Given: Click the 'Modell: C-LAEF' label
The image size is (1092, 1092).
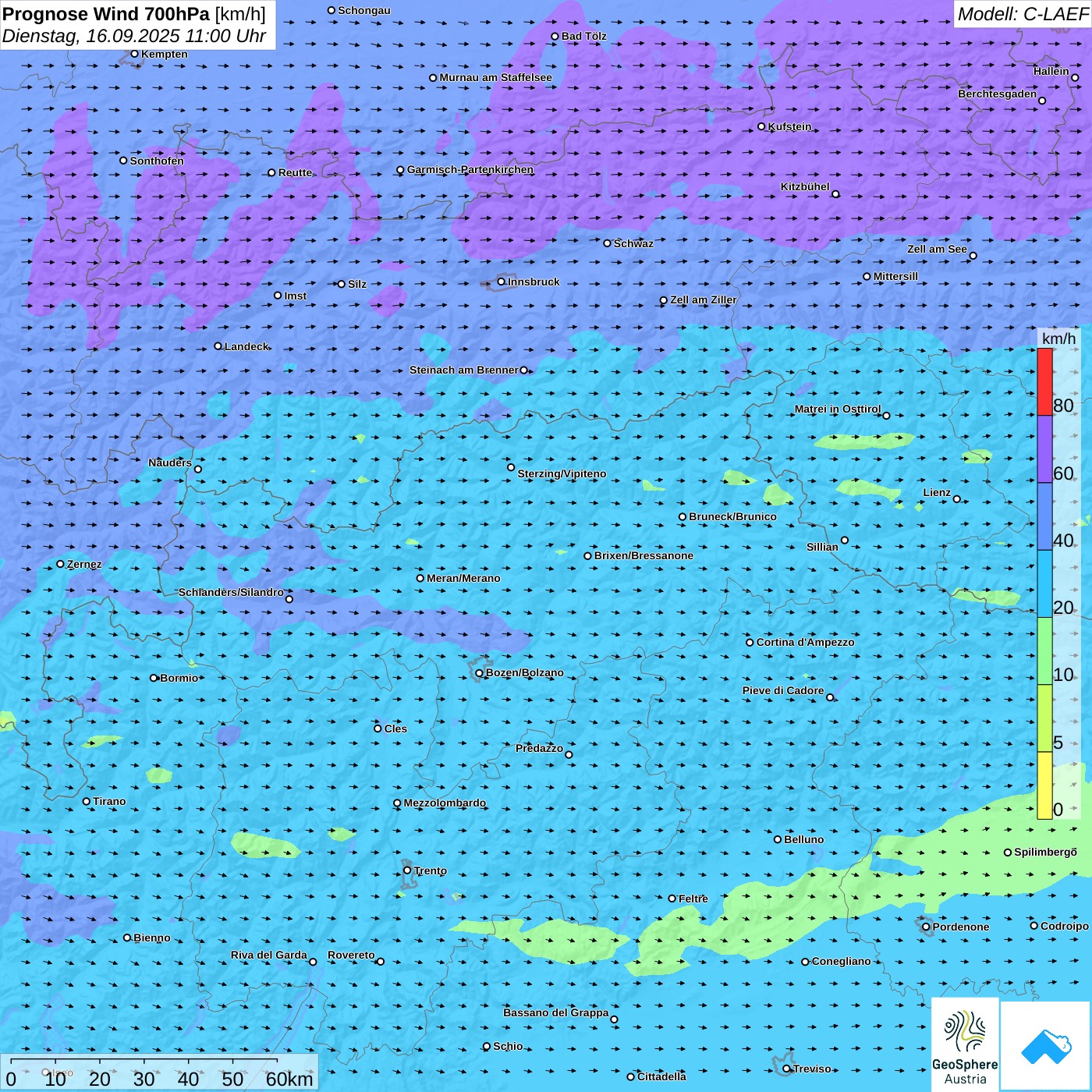Looking at the screenshot, I should [x=1023, y=14].
